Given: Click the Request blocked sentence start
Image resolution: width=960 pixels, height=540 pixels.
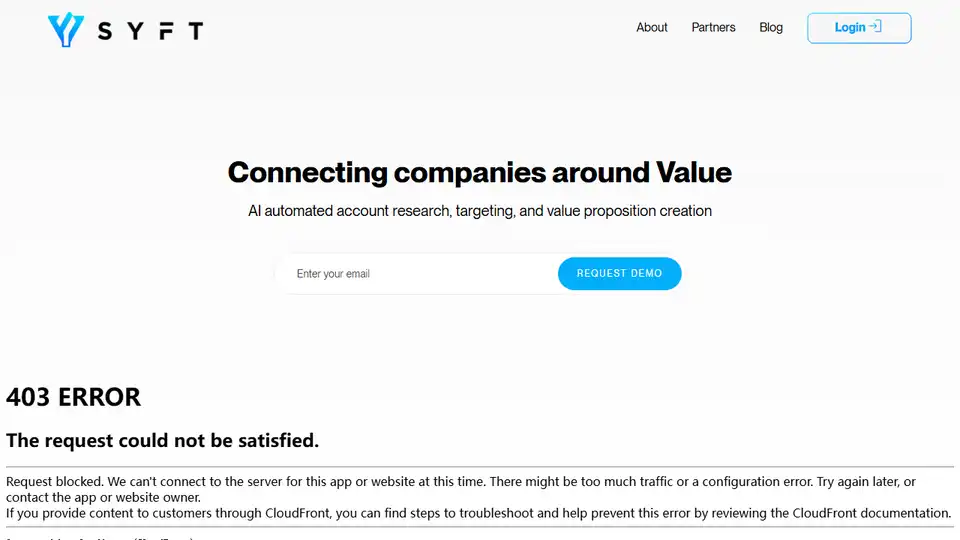Looking at the screenshot, I should [52, 482].
